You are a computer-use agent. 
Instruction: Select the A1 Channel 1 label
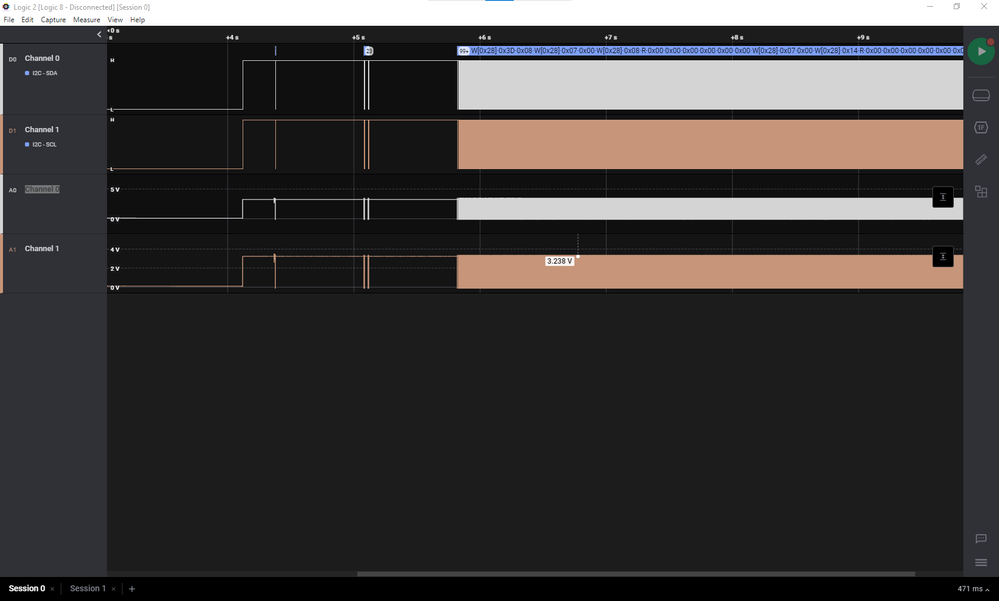pos(42,249)
